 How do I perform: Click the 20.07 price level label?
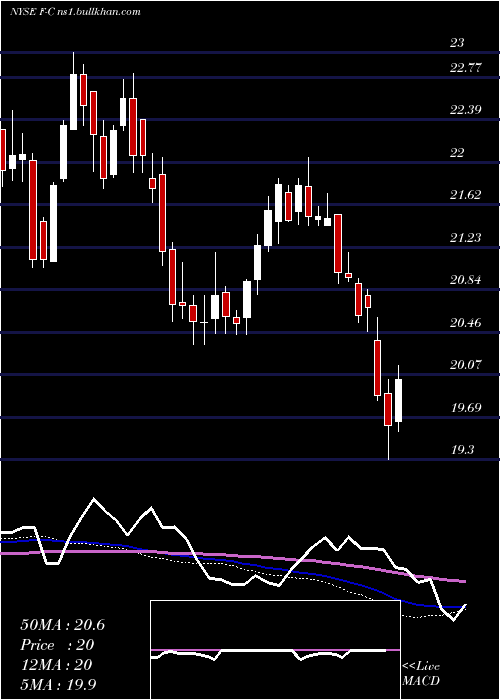pyautogui.click(x=466, y=365)
